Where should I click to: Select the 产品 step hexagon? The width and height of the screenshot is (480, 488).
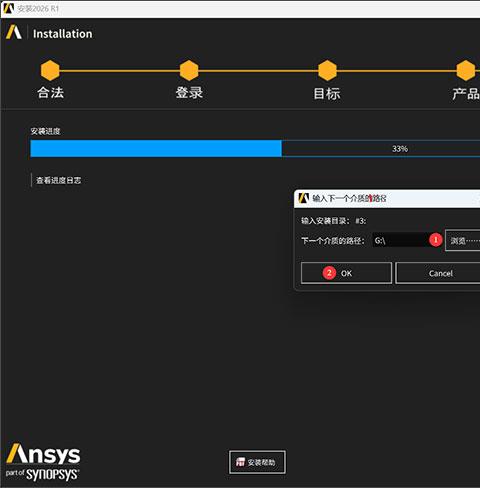click(466, 70)
